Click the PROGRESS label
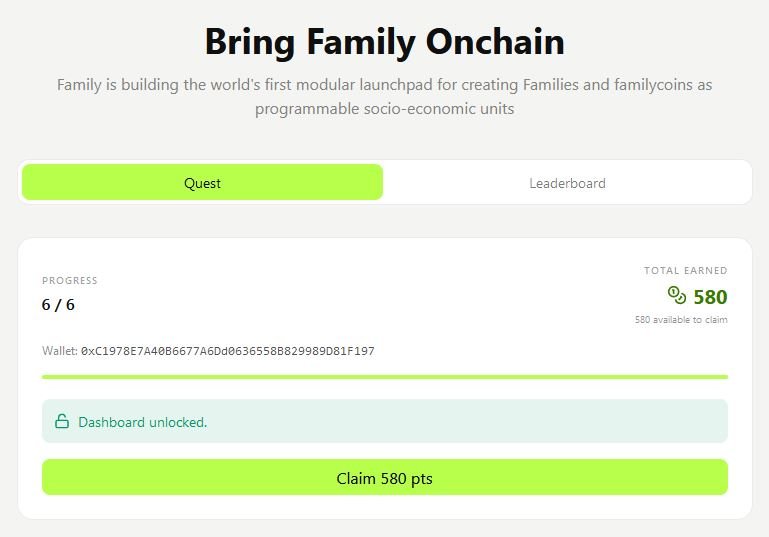This screenshot has width=769, height=537. [x=70, y=281]
